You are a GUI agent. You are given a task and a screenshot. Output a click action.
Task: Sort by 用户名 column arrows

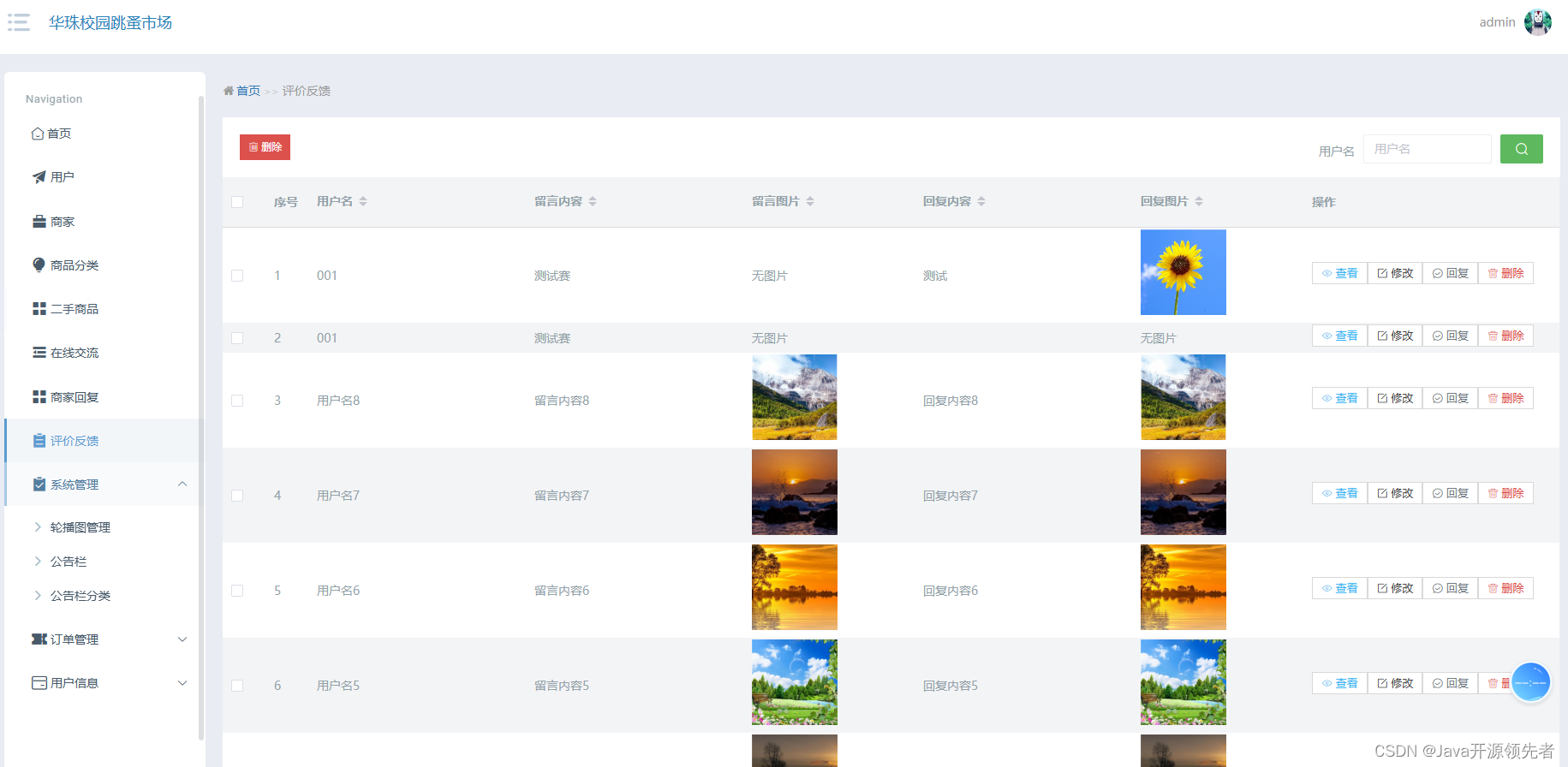pos(363,201)
